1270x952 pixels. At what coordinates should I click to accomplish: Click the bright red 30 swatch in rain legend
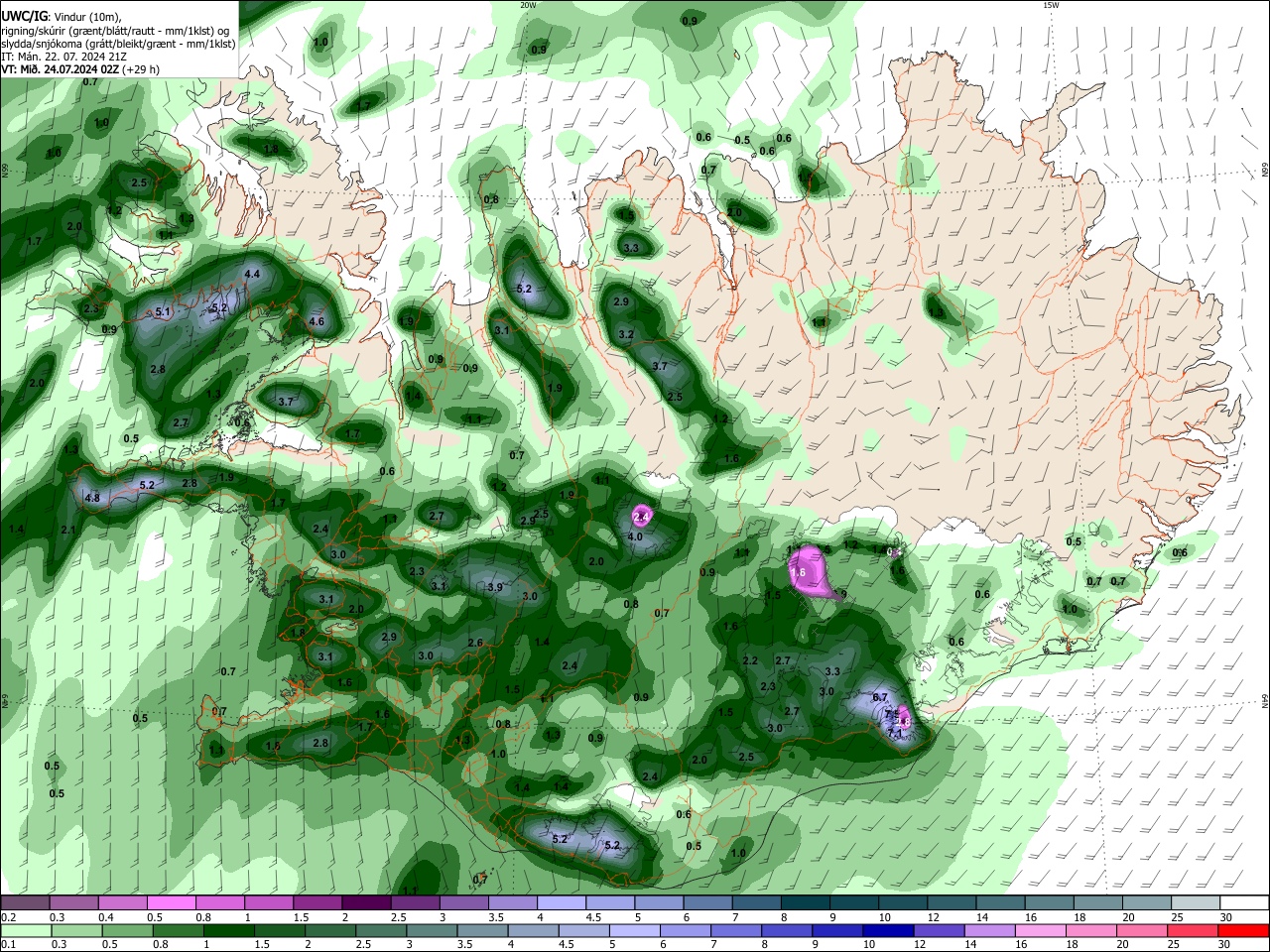coord(1243,930)
